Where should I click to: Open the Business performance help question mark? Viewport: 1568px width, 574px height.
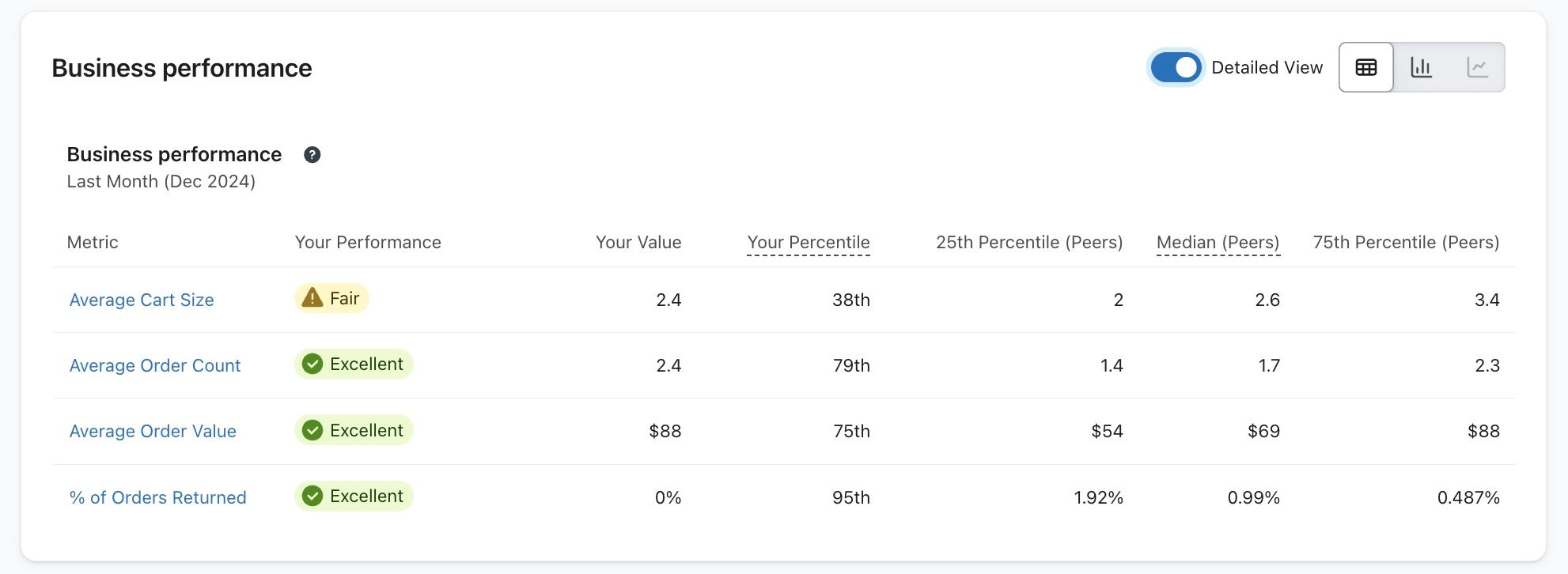[312, 154]
